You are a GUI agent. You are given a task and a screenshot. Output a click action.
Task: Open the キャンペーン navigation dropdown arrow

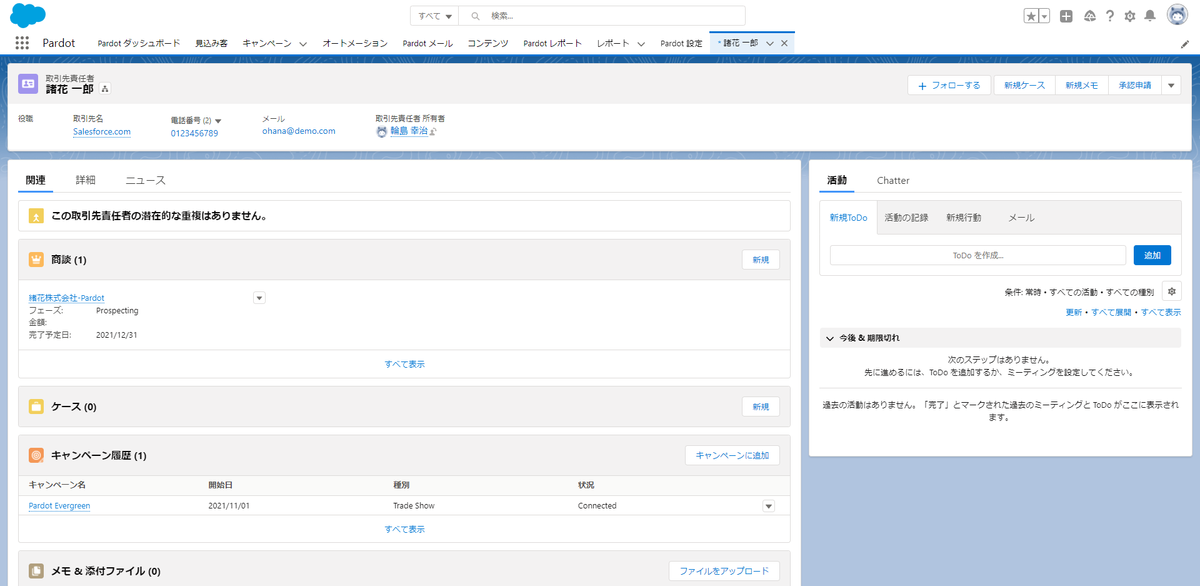tap(306, 44)
